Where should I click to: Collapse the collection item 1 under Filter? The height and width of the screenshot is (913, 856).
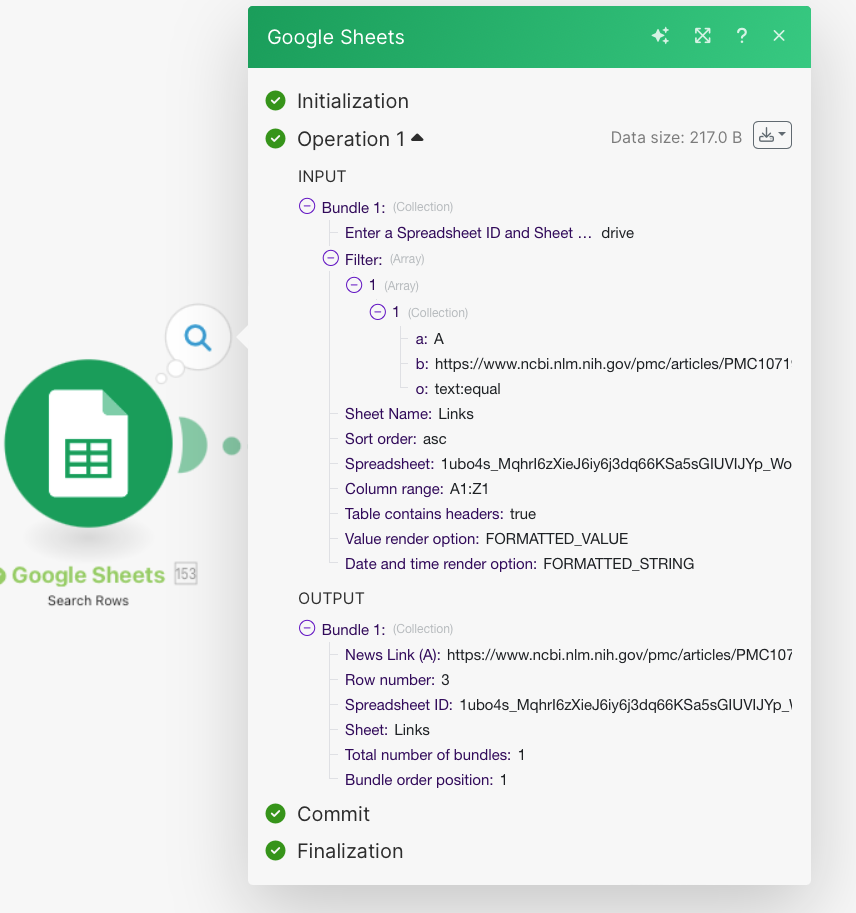click(x=378, y=312)
